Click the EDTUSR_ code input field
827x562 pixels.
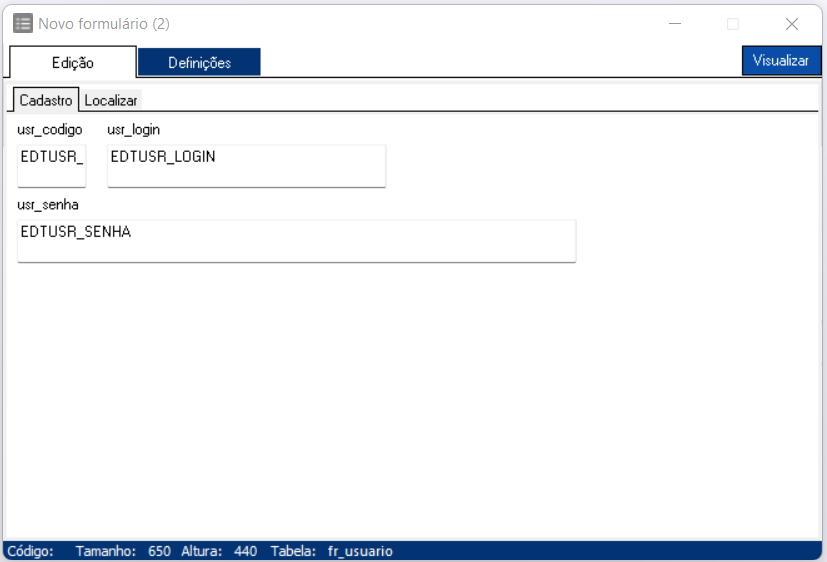(52, 165)
